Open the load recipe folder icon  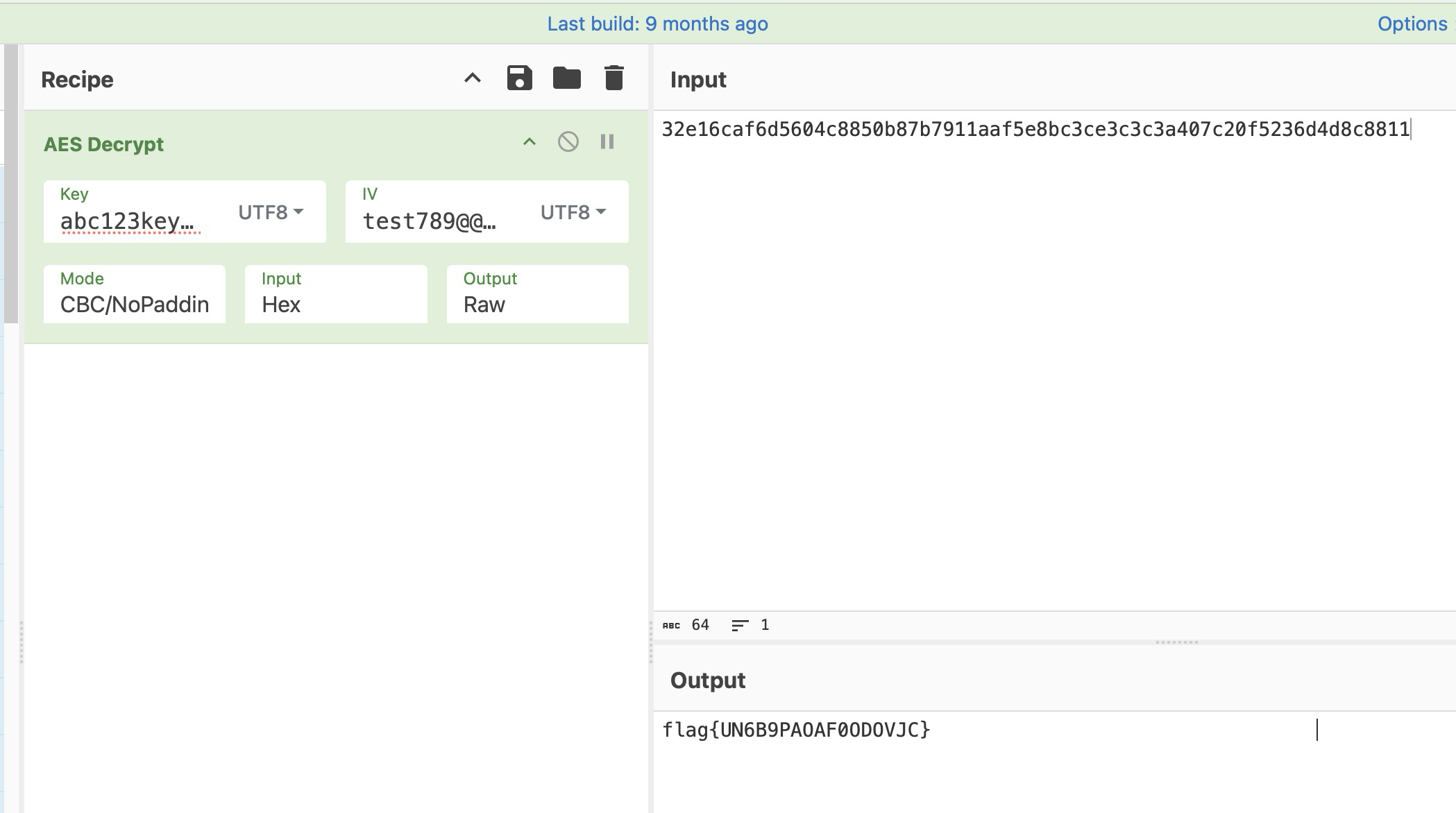pos(566,78)
